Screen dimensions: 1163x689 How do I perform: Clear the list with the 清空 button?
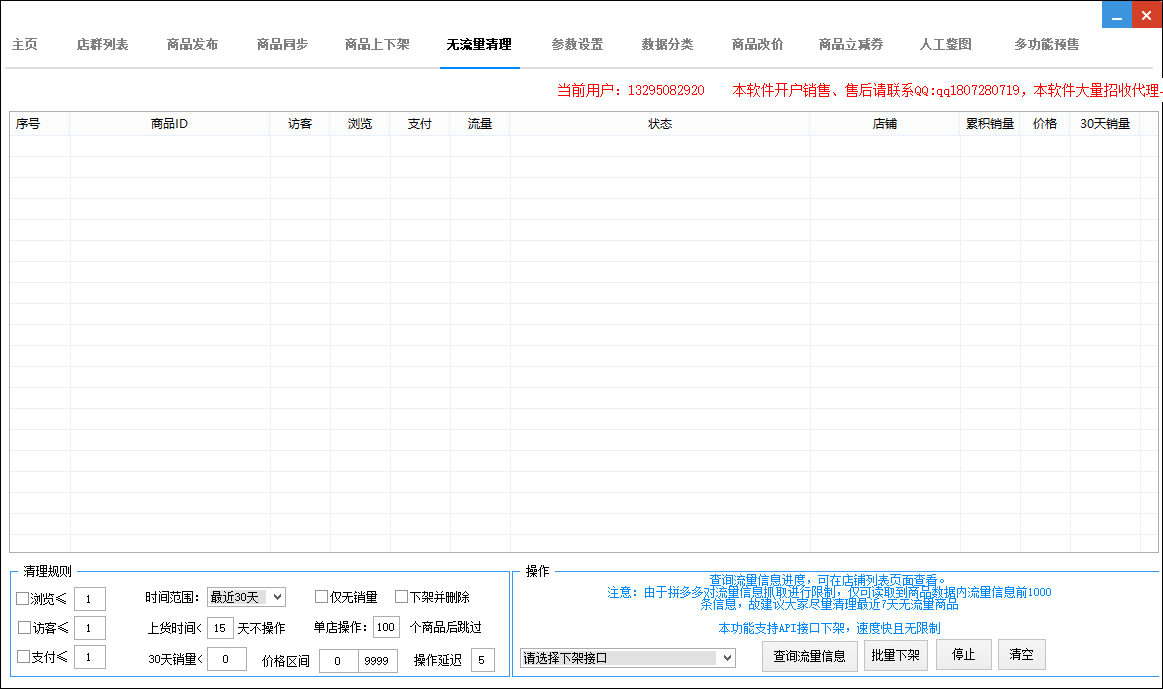coord(1021,655)
